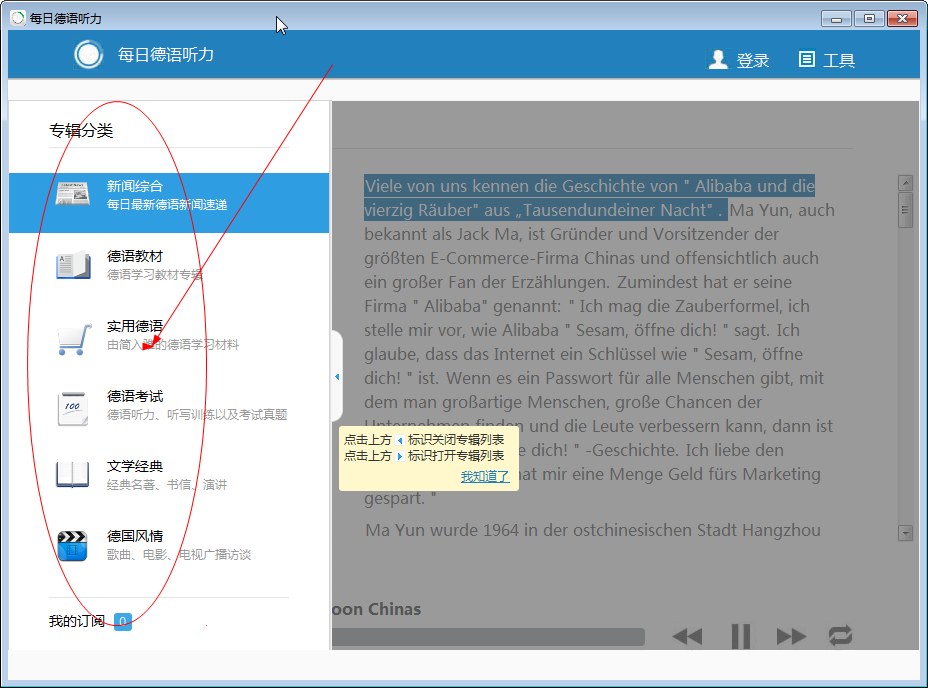Image resolution: width=928 pixels, height=688 pixels.
Task: Select the 新闻综合 category
Action: tap(169, 202)
